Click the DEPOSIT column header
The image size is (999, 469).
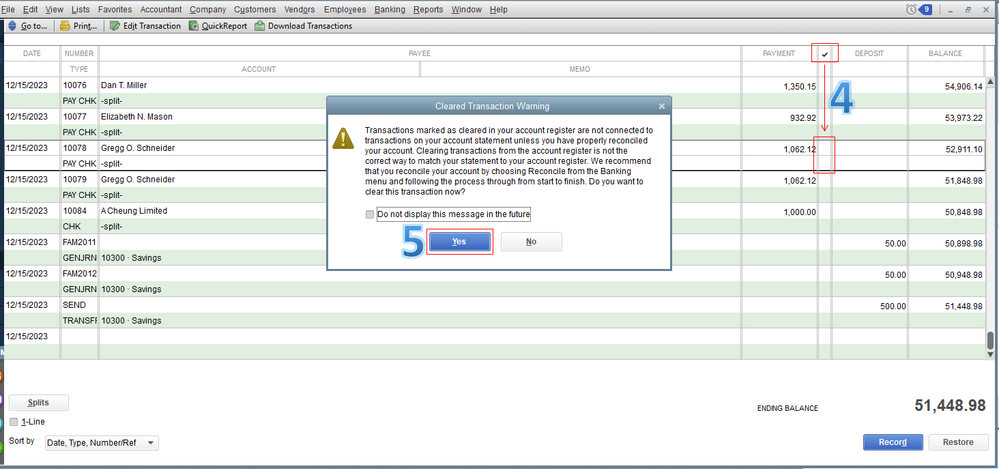coord(870,54)
